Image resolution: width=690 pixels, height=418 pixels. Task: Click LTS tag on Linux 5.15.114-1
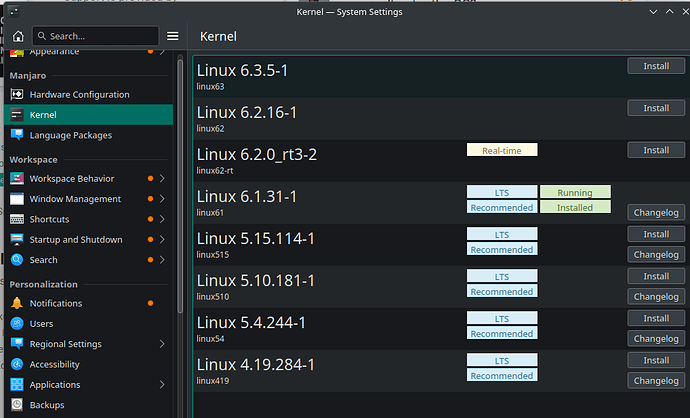[502, 234]
